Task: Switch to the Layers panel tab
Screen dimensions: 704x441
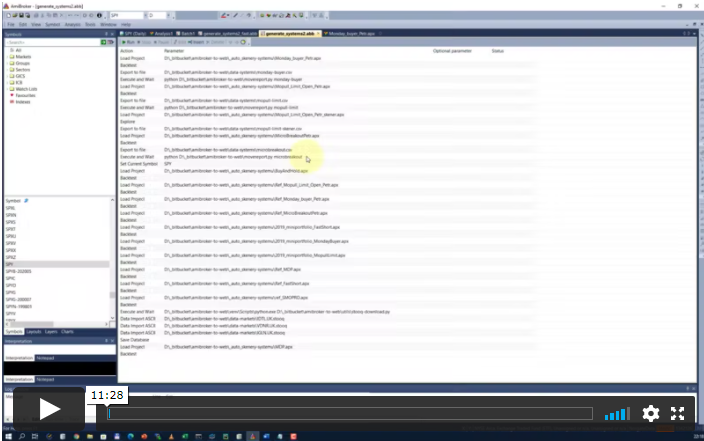Action: pos(51,331)
